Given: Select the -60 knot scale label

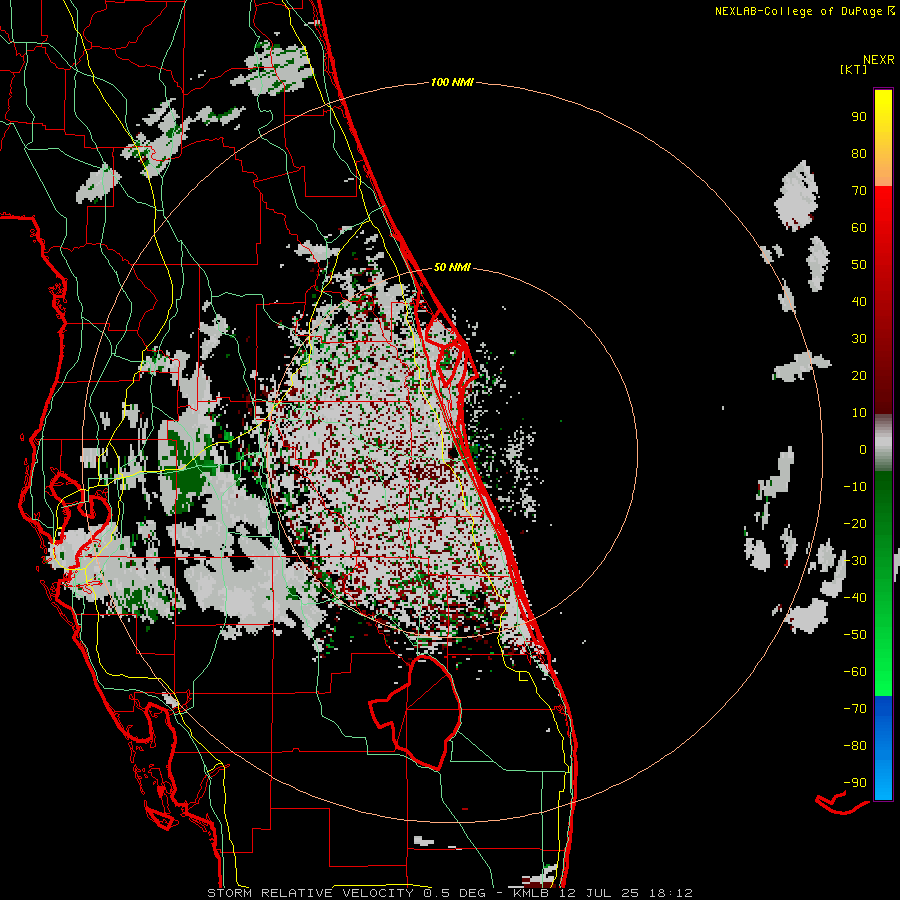Looking at the screenshot, I should tap(855, 672).
